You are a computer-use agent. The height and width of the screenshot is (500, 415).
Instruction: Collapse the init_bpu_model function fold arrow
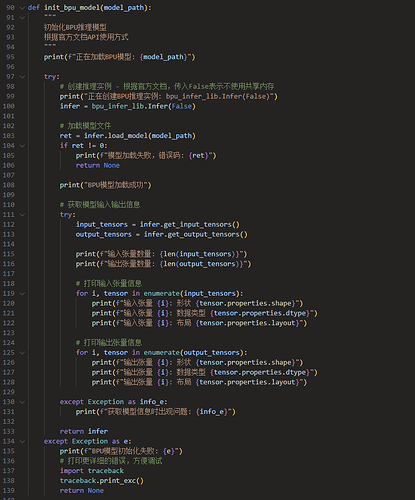pyautogui.click(x=22, y=8)
